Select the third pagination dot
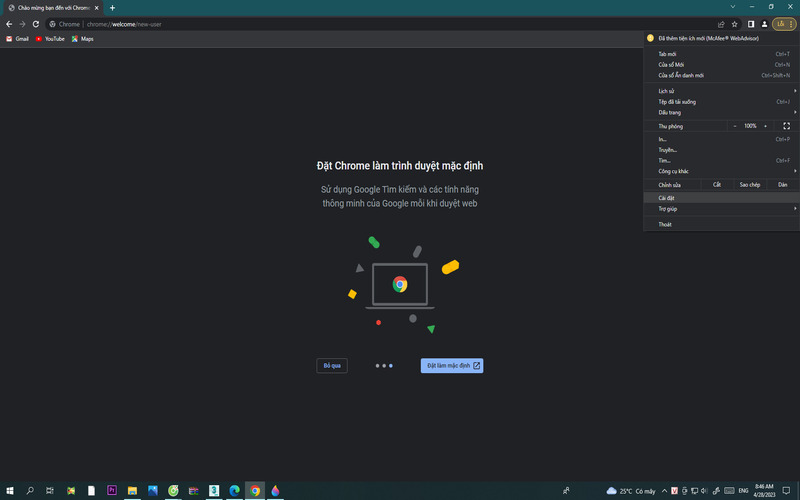The image size is (800, 500). pyautogui.click(x=391, y=366)
